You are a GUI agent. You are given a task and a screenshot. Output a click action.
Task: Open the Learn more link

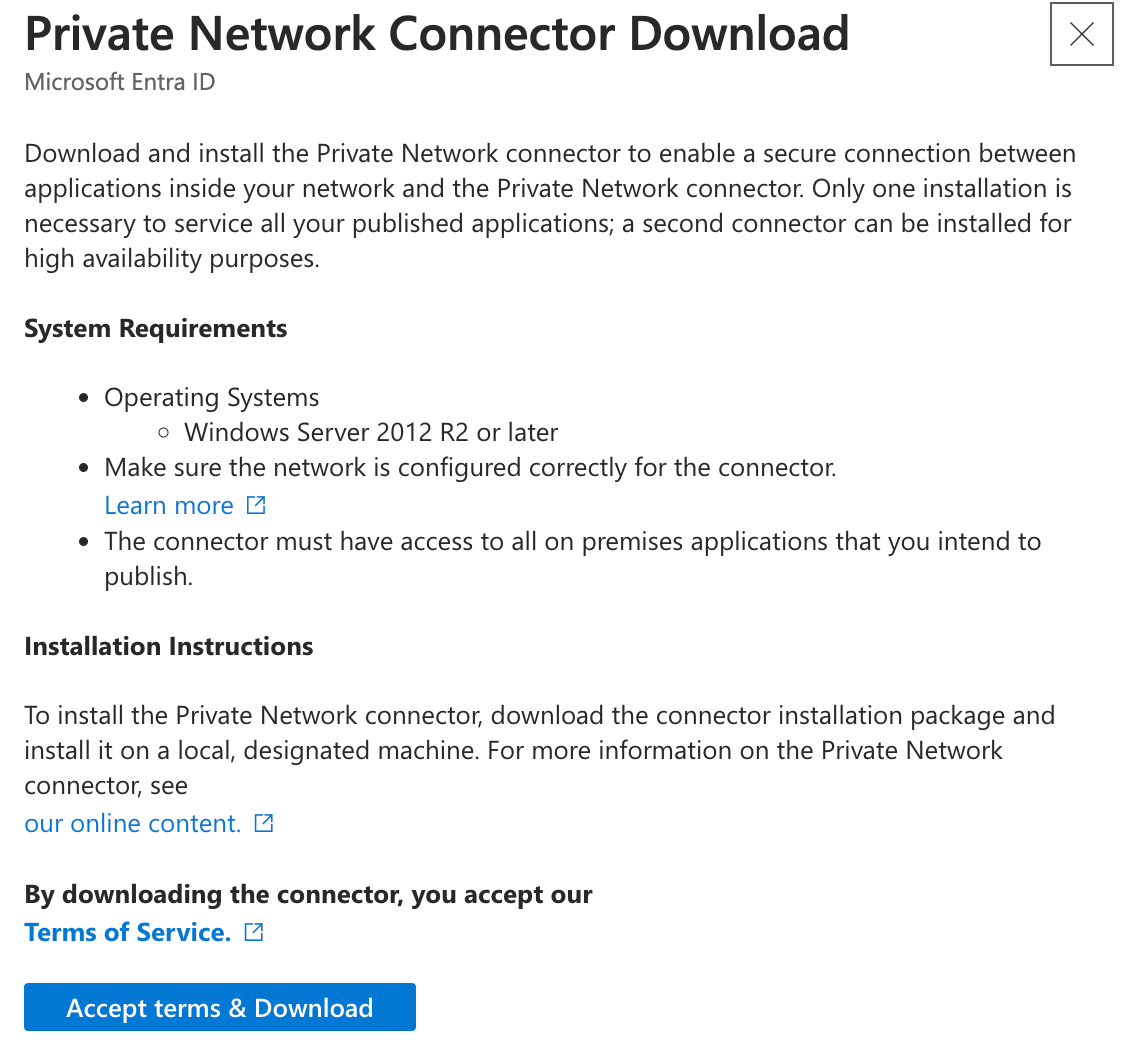[x=168, y=506]
